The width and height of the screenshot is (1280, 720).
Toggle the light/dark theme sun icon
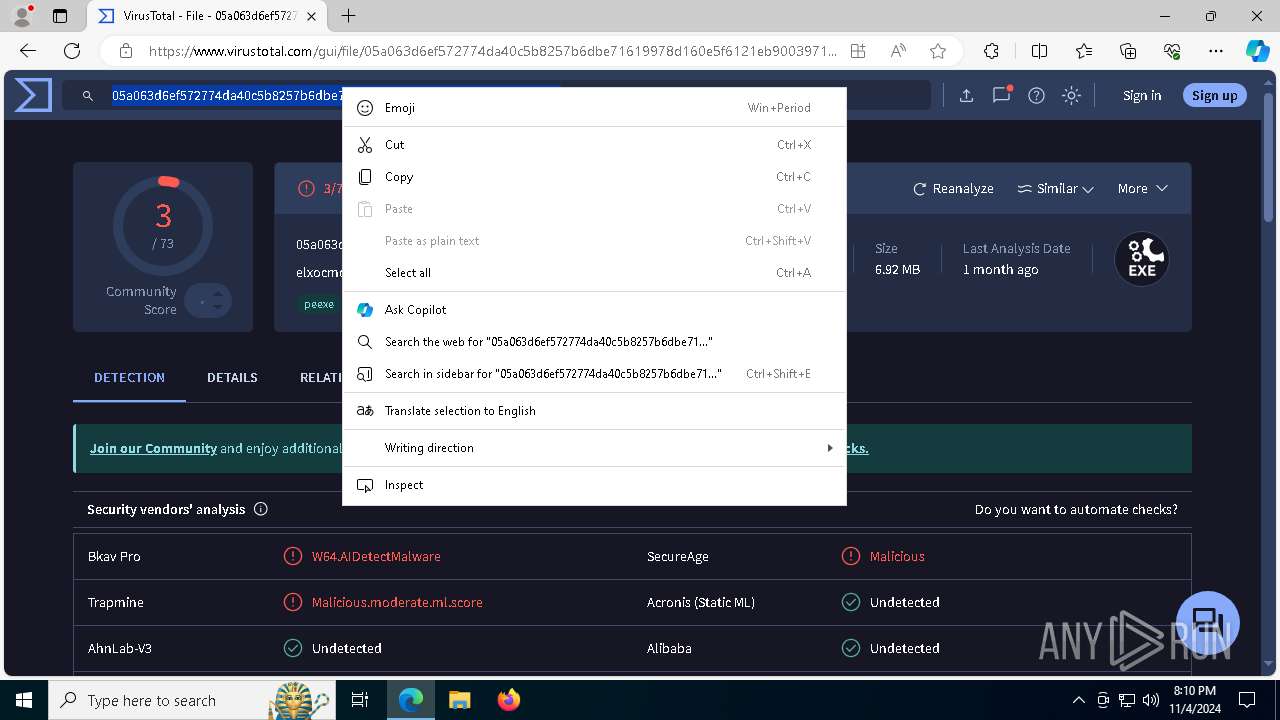(1071, 96)
